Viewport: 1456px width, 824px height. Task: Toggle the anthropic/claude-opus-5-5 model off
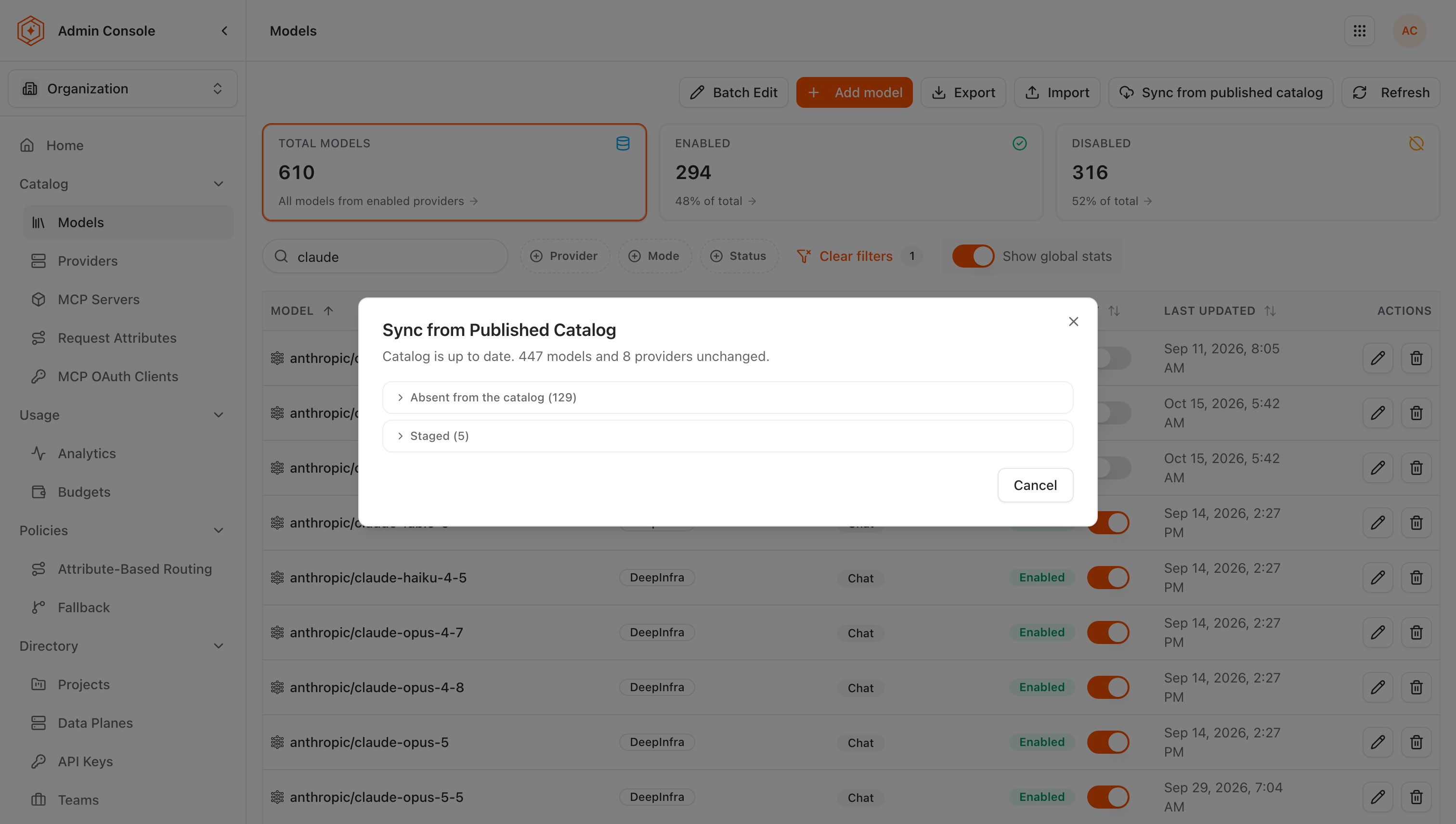(x=1108, y=797)
